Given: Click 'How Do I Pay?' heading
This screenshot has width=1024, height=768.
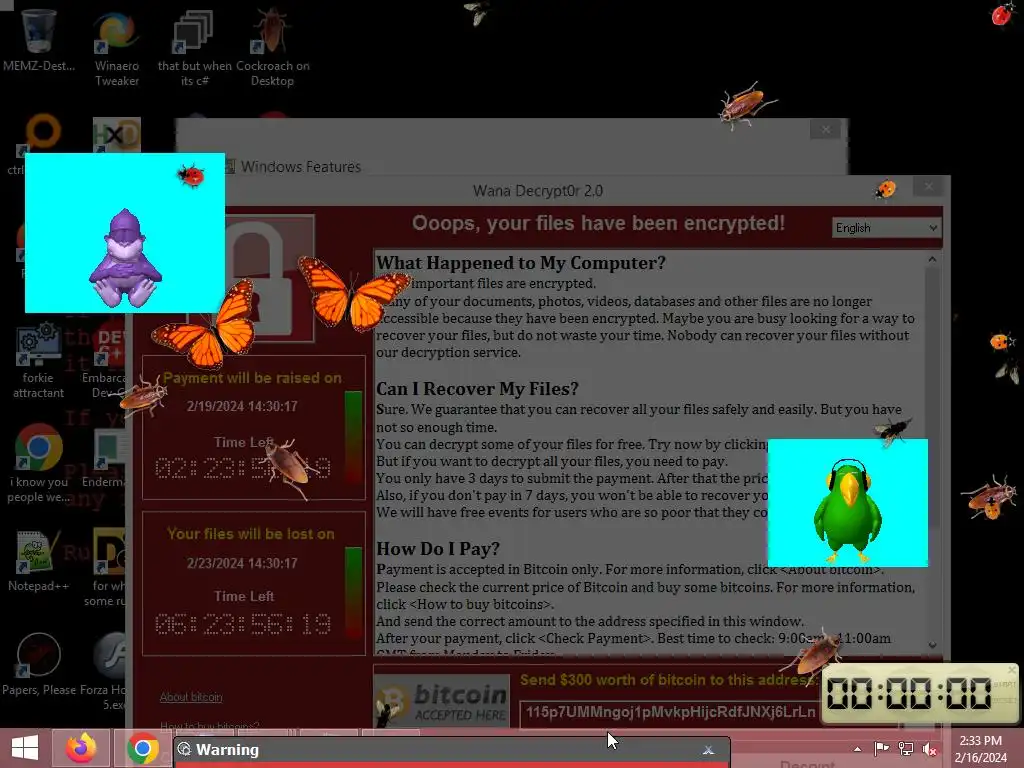Looking at the screenshot, I should tap(438, 549).
